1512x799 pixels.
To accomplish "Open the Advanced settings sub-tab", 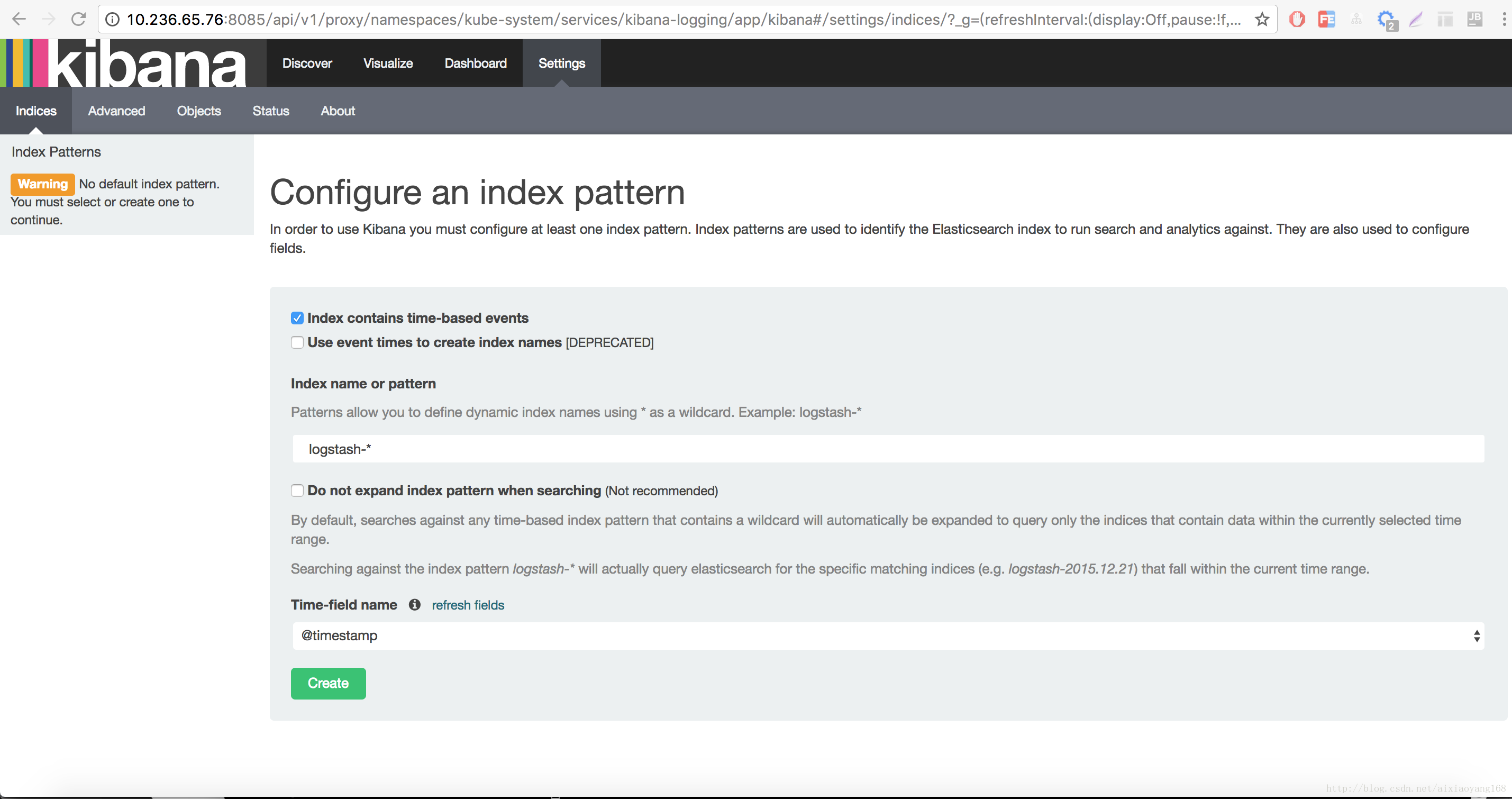I will [x=116, y=111].
